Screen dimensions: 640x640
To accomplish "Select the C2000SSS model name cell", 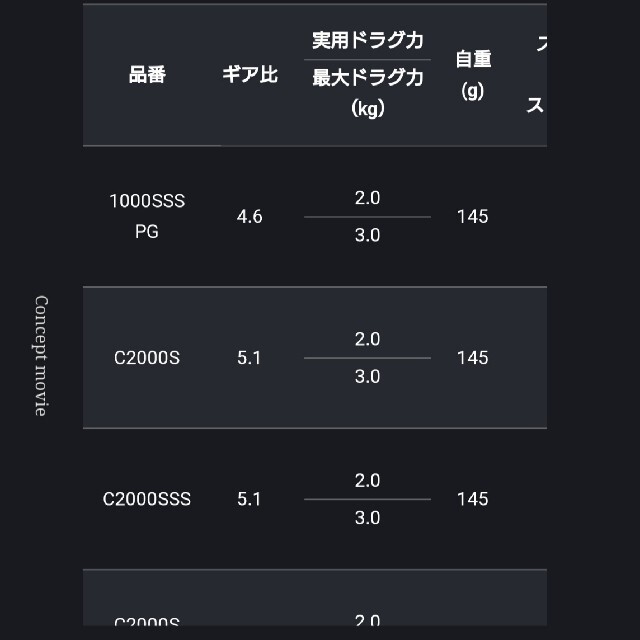I will pos(147,499).
